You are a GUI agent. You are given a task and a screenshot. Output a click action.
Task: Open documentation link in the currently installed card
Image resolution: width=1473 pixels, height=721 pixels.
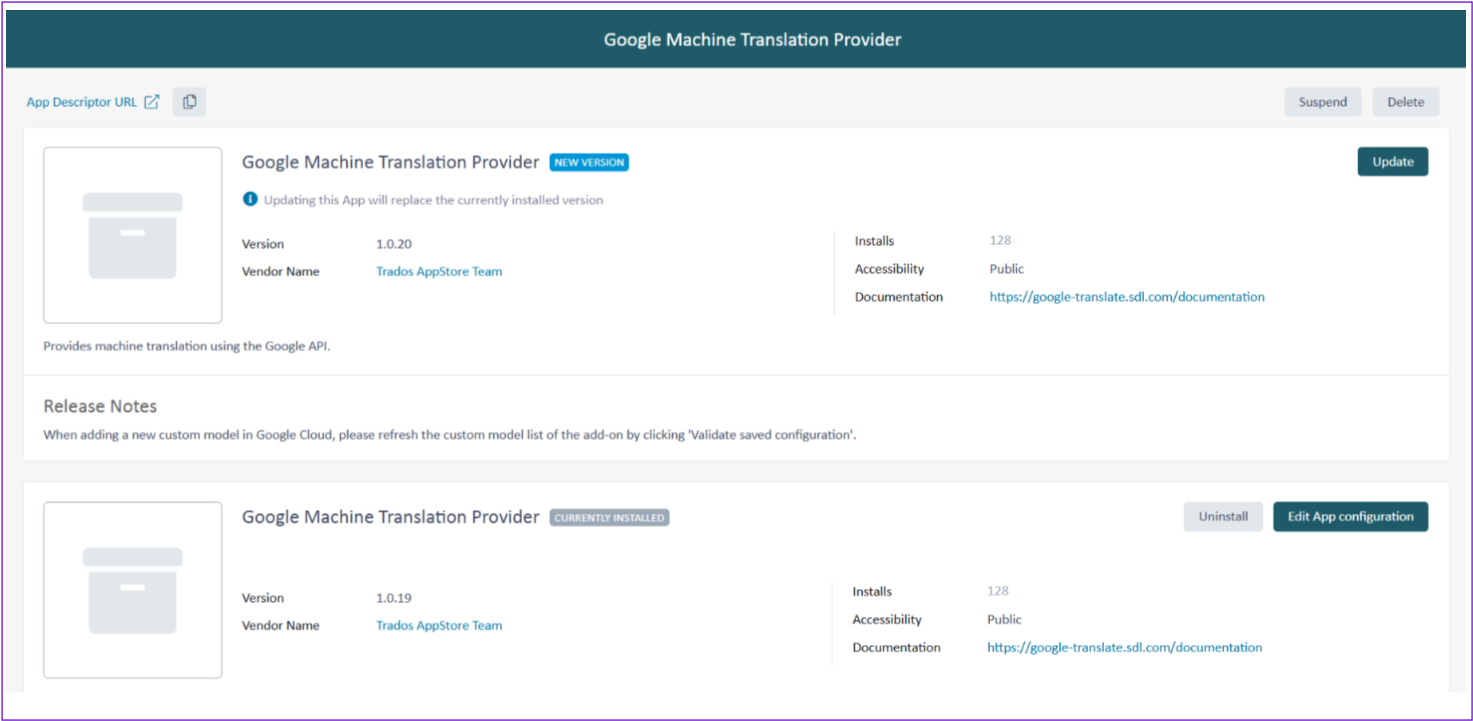click(1124, 647)
